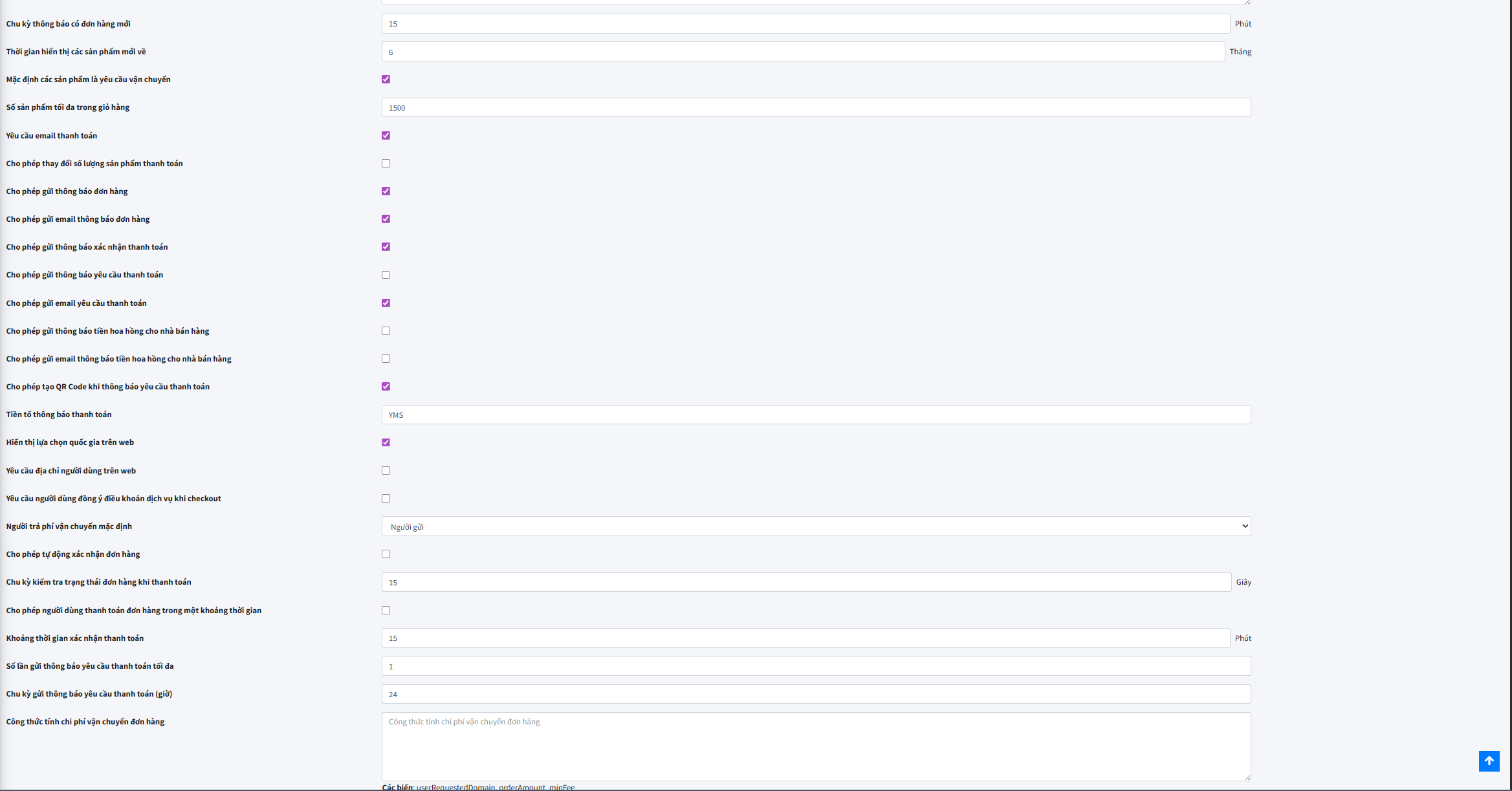Uncheck 'Cho phép gửi thông báo đơn hàng'

tap(386, 191)
